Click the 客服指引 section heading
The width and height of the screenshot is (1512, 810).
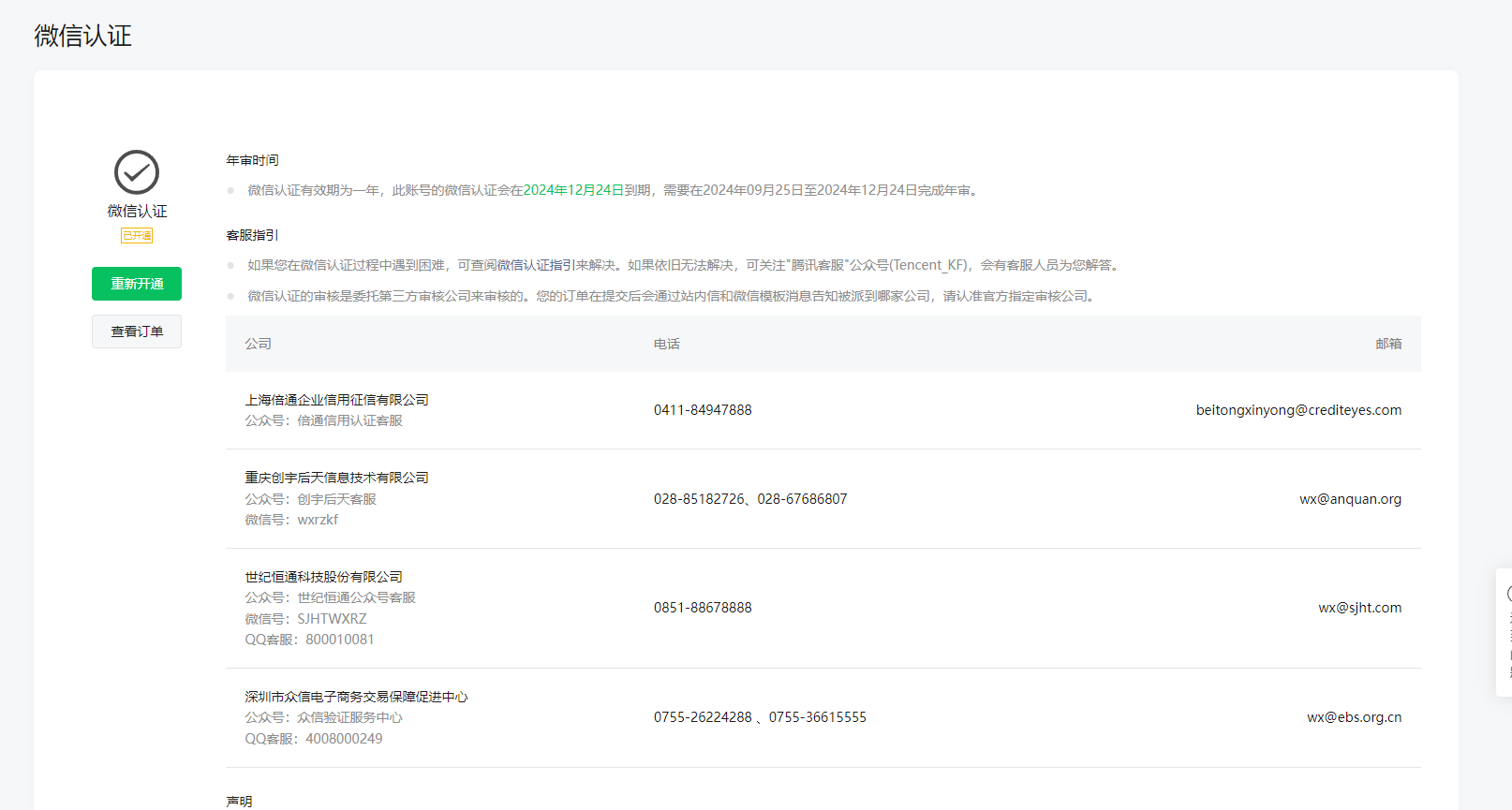tap(253, 235)
